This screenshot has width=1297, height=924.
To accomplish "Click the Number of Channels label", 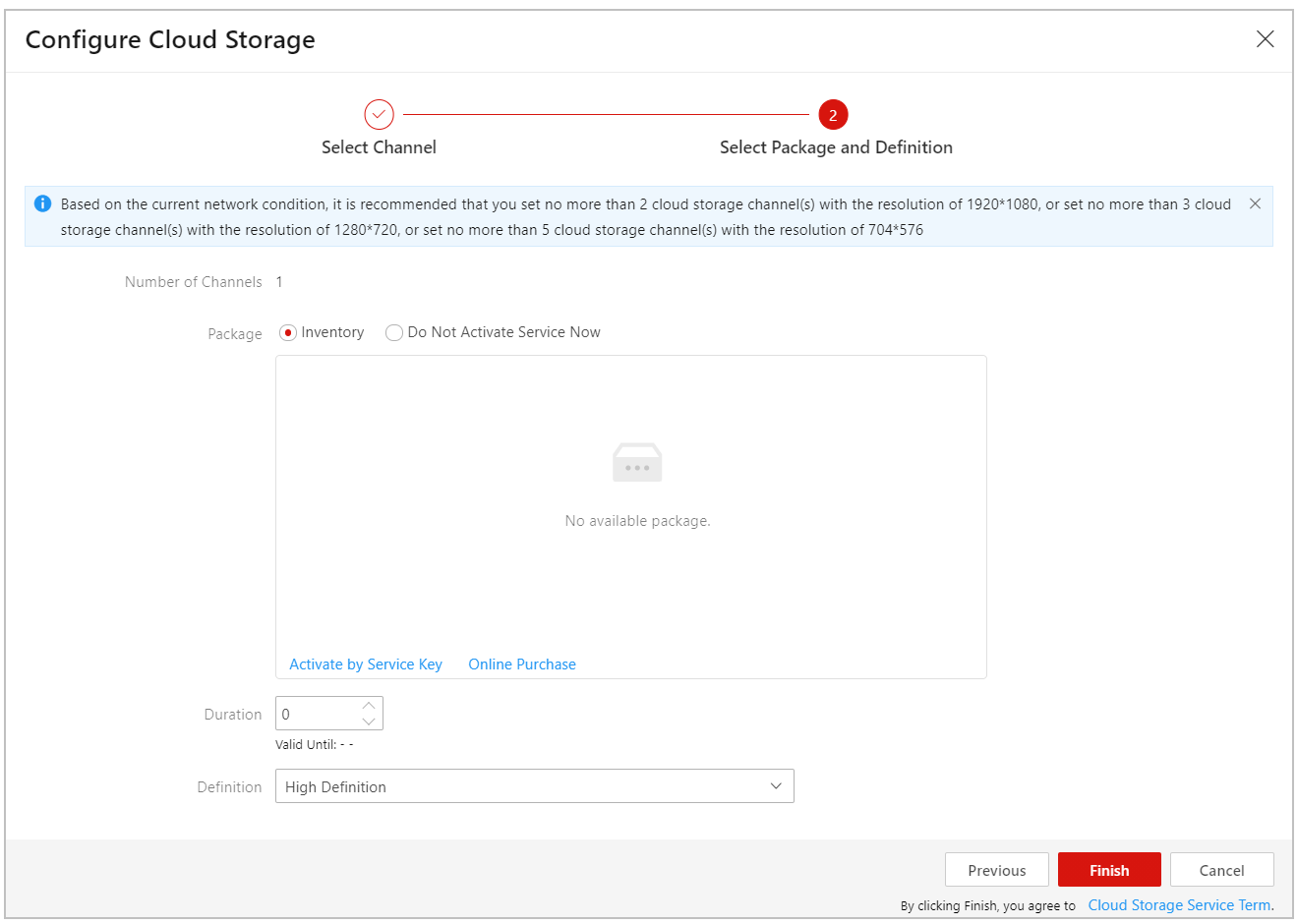I will point(194,282).
